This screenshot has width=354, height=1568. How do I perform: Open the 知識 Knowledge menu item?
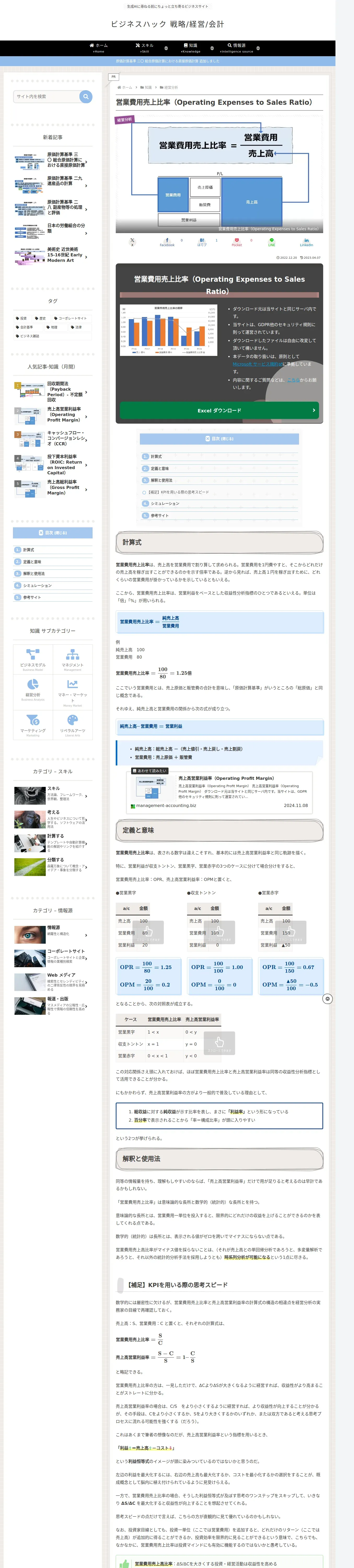[x=190, y=48]
